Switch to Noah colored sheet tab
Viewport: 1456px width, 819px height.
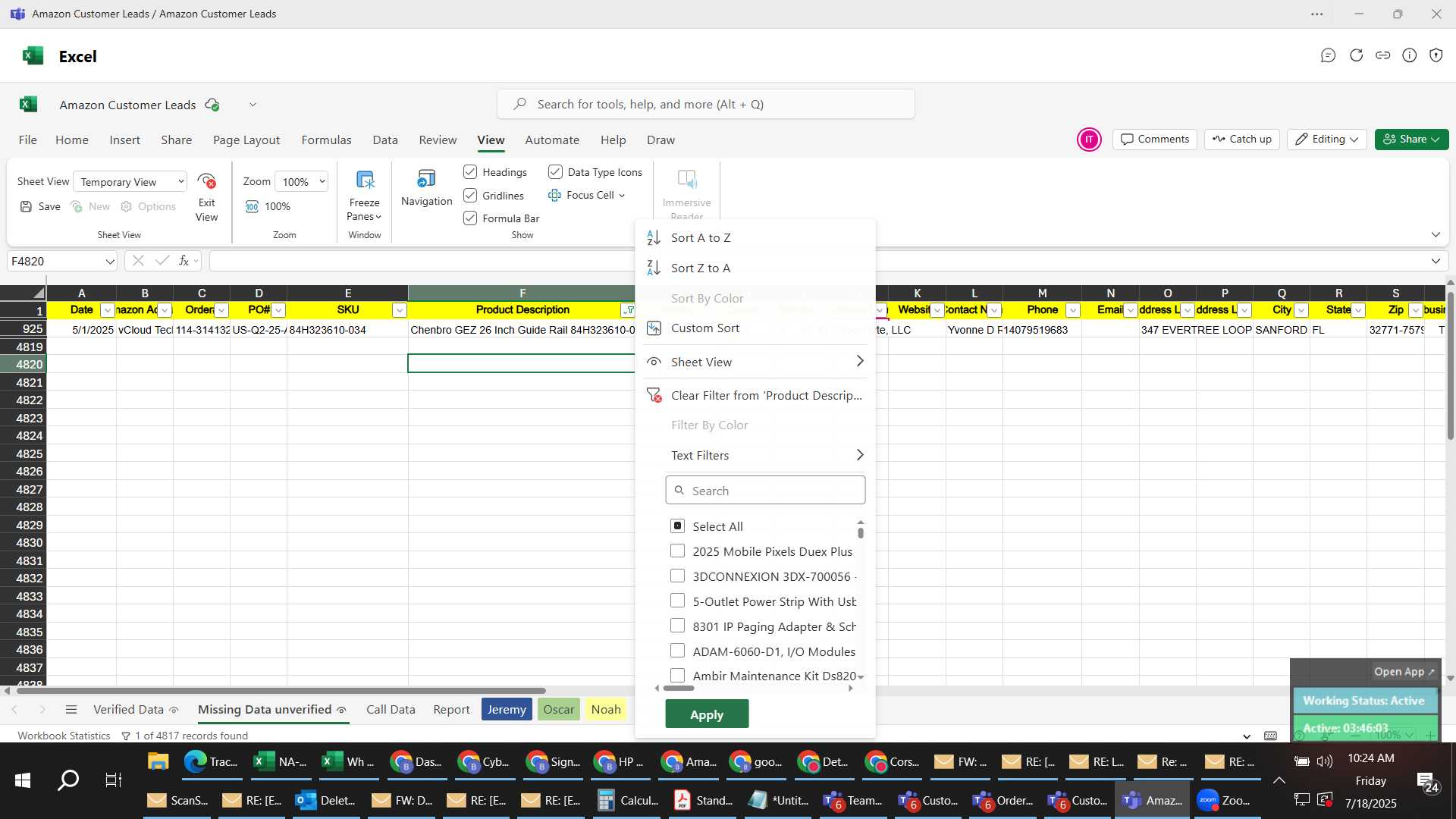[606, 709]
